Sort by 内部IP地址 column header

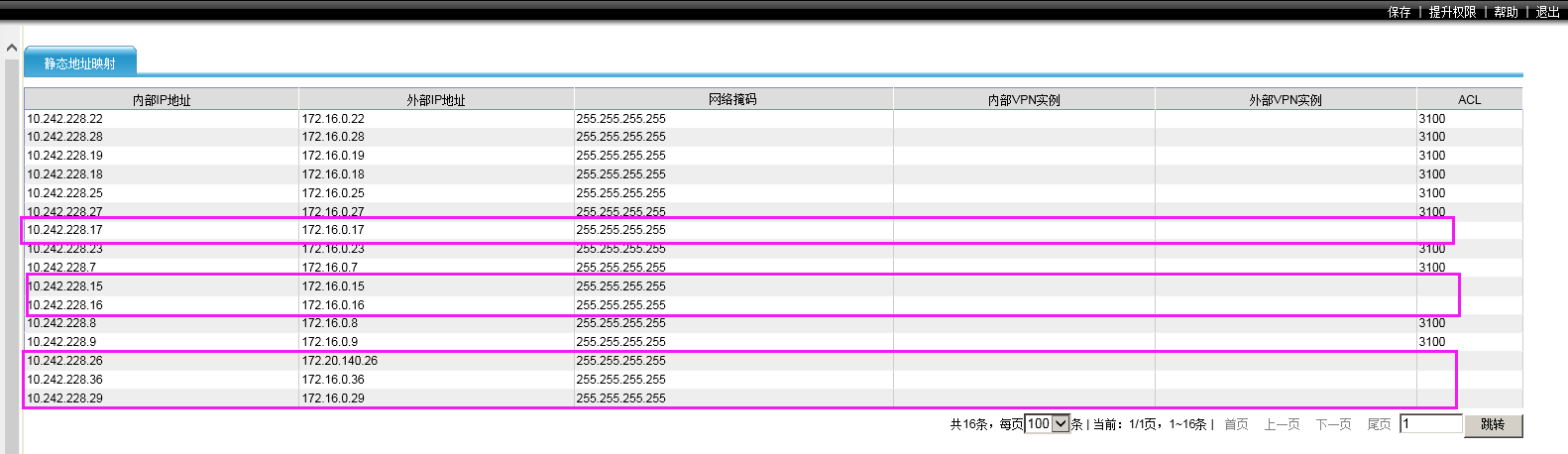coord(162,99)
